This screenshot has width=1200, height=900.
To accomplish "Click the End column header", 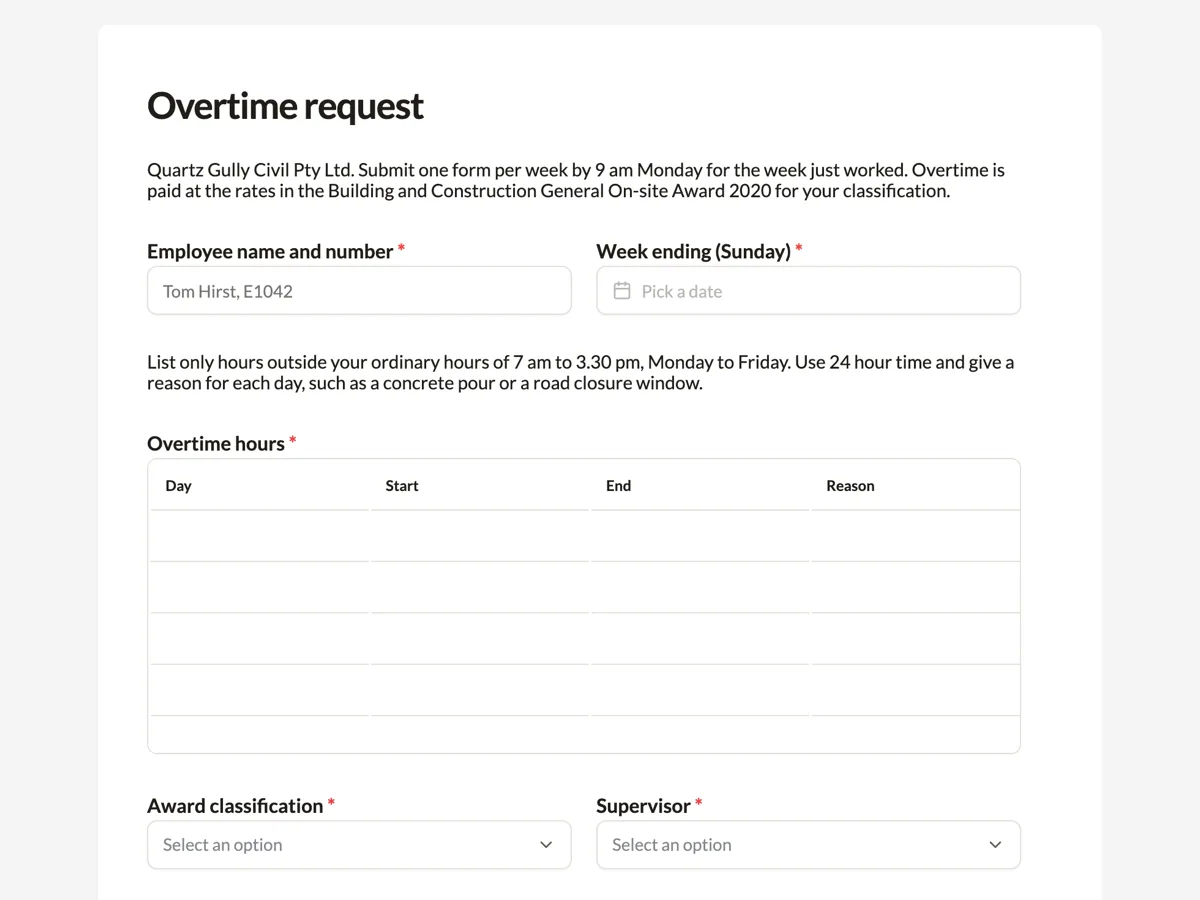I will pos(700,486).
